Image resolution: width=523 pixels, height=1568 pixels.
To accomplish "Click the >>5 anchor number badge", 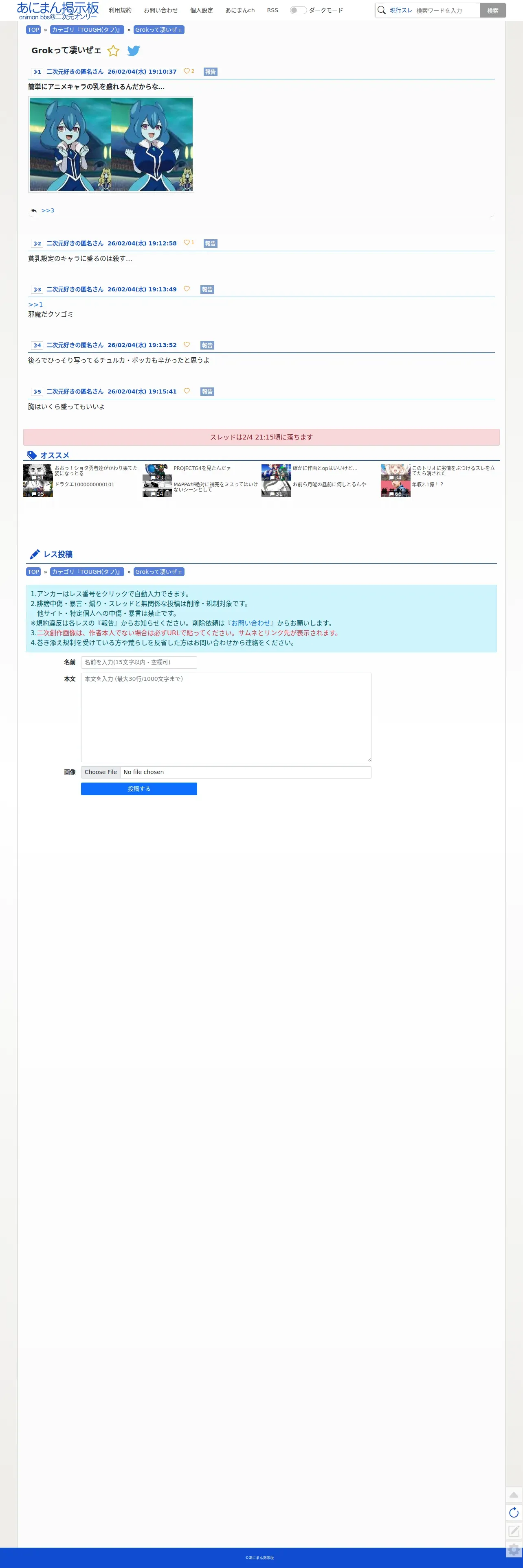I will 37,391.
